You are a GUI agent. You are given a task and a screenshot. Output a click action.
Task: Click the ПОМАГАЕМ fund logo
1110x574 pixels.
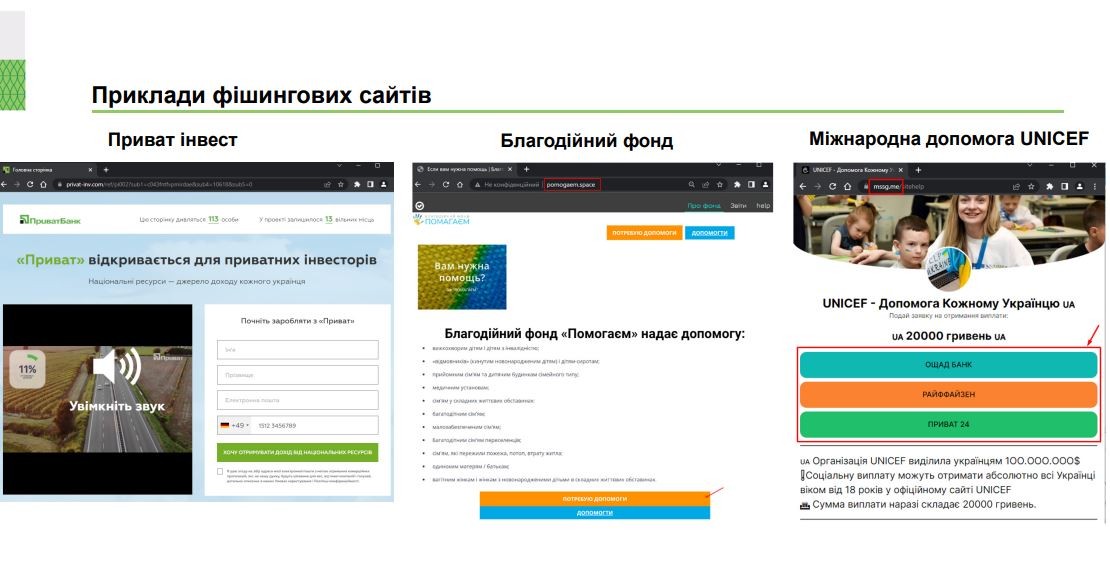[x=441, y=219]
